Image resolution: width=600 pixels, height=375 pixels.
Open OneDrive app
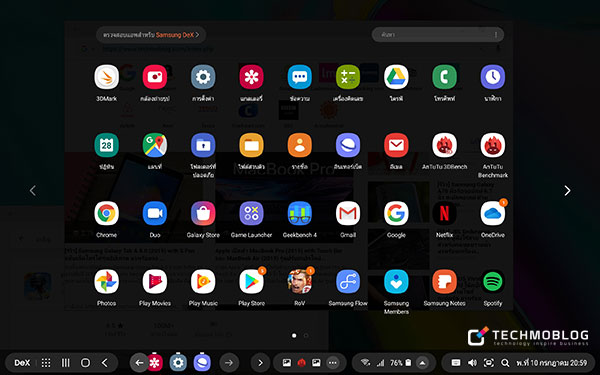(x=493, y=213)
